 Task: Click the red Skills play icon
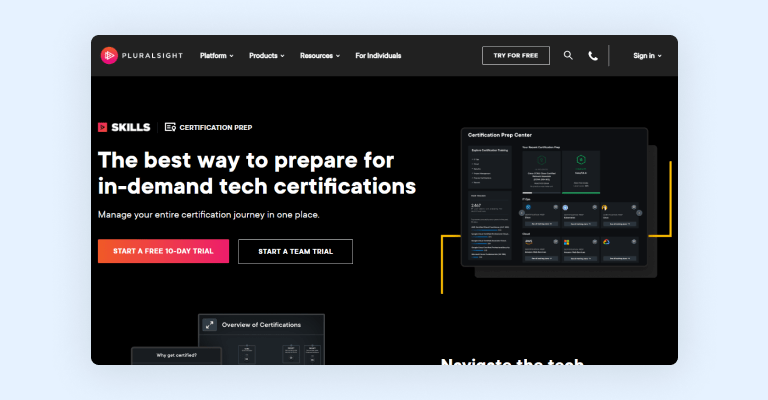[x=102, y=127]
